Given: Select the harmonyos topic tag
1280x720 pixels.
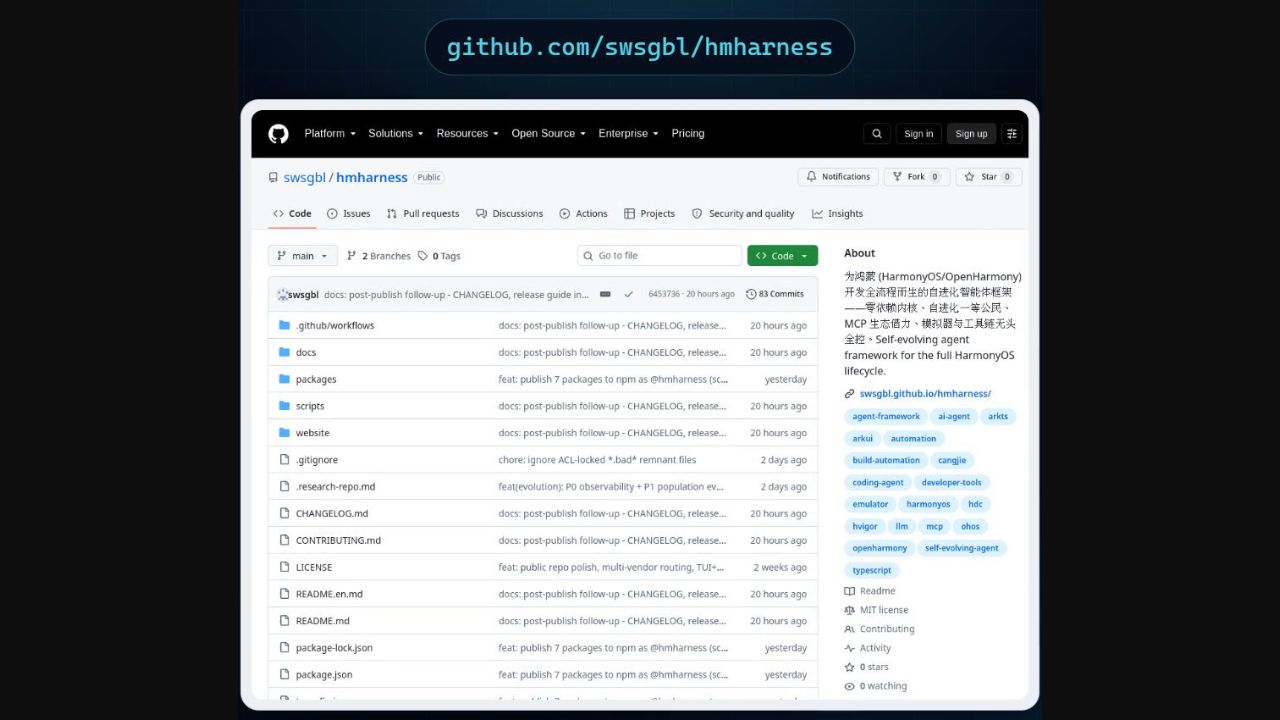Looking at the screenshot, I should point(929,505).
